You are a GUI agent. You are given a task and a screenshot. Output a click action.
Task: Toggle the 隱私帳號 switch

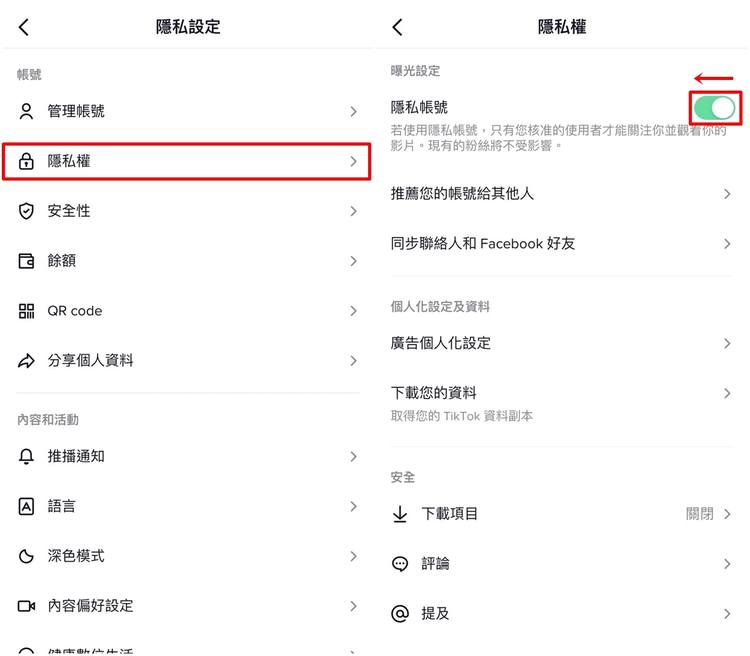click(x=715, y=108)
